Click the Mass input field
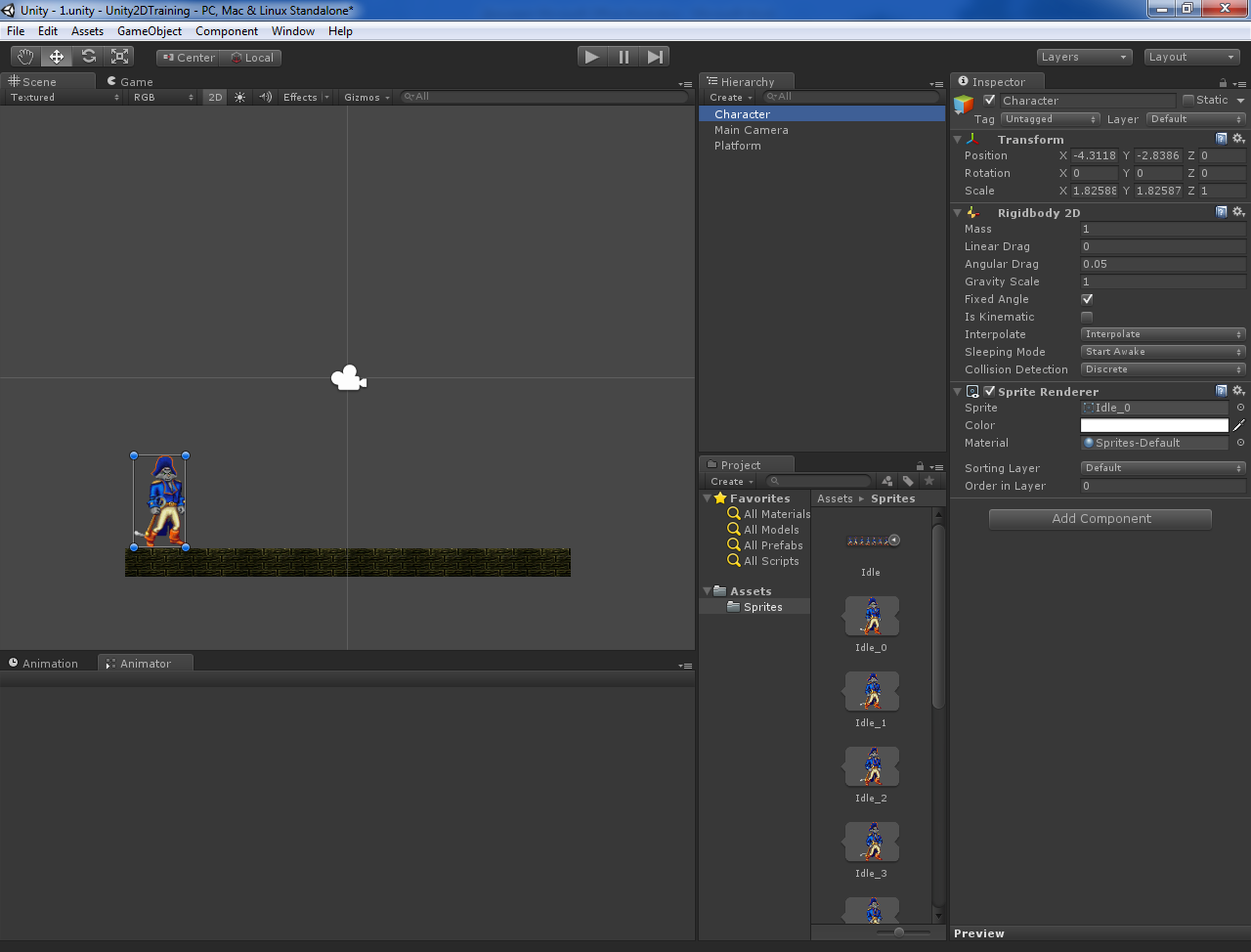 tap(1163, 229)
